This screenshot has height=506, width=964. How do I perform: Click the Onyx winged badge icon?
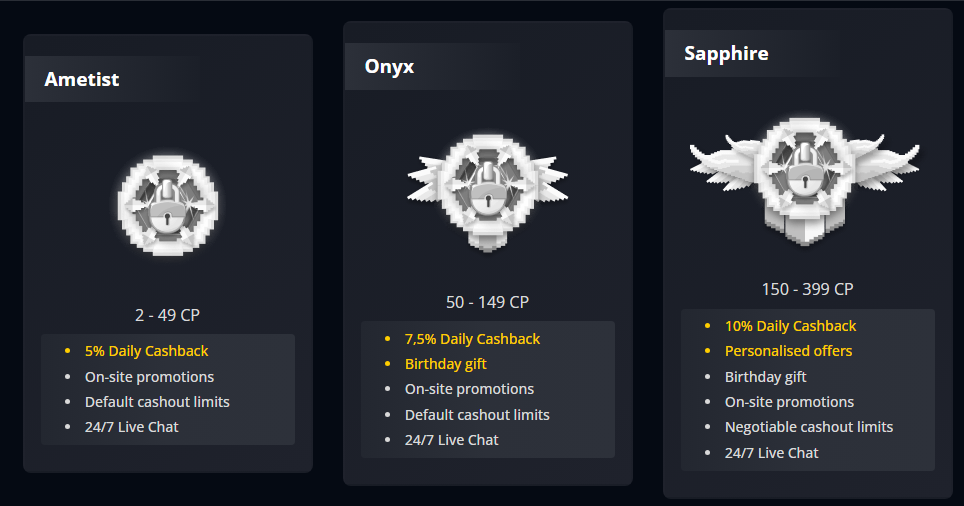[487, 190]
